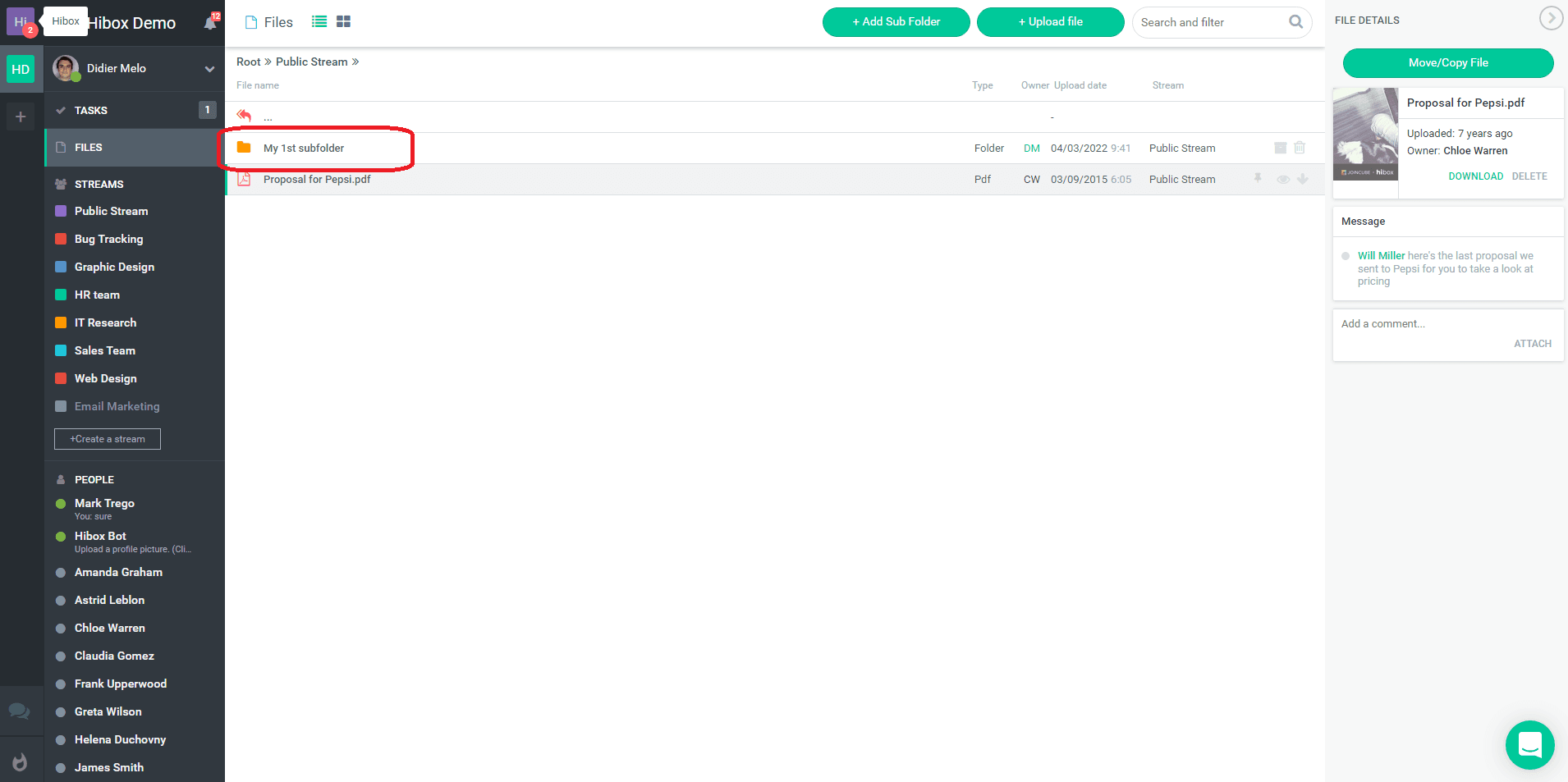This screenshot has width=1568, height=782.
Task: Archive My 1st subfolder via box icon
Action: 1280,148
